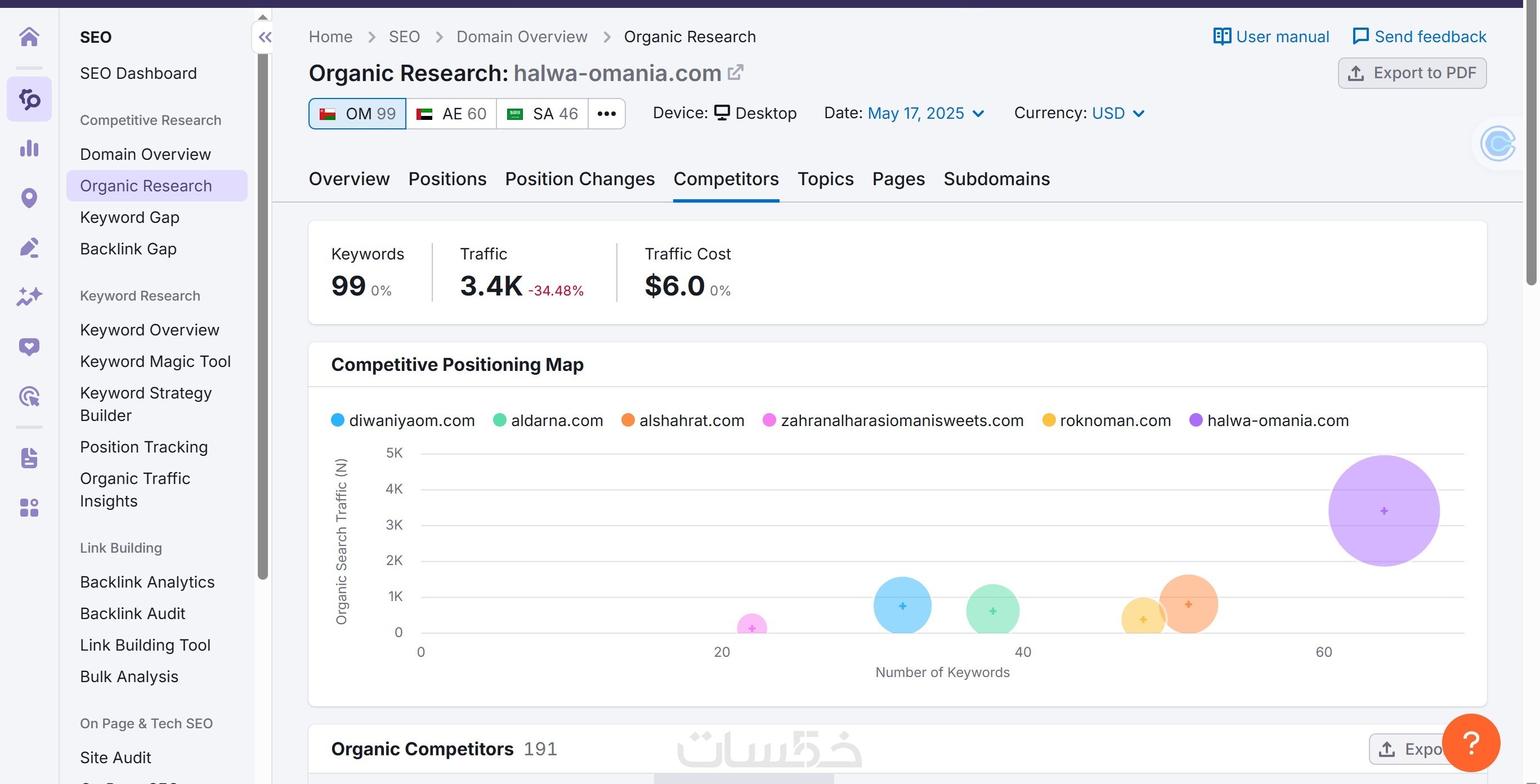
Task: Click the purple halwa-omania.com bubble in chart
Action: pyautogui.click(x=1384, y=511)
